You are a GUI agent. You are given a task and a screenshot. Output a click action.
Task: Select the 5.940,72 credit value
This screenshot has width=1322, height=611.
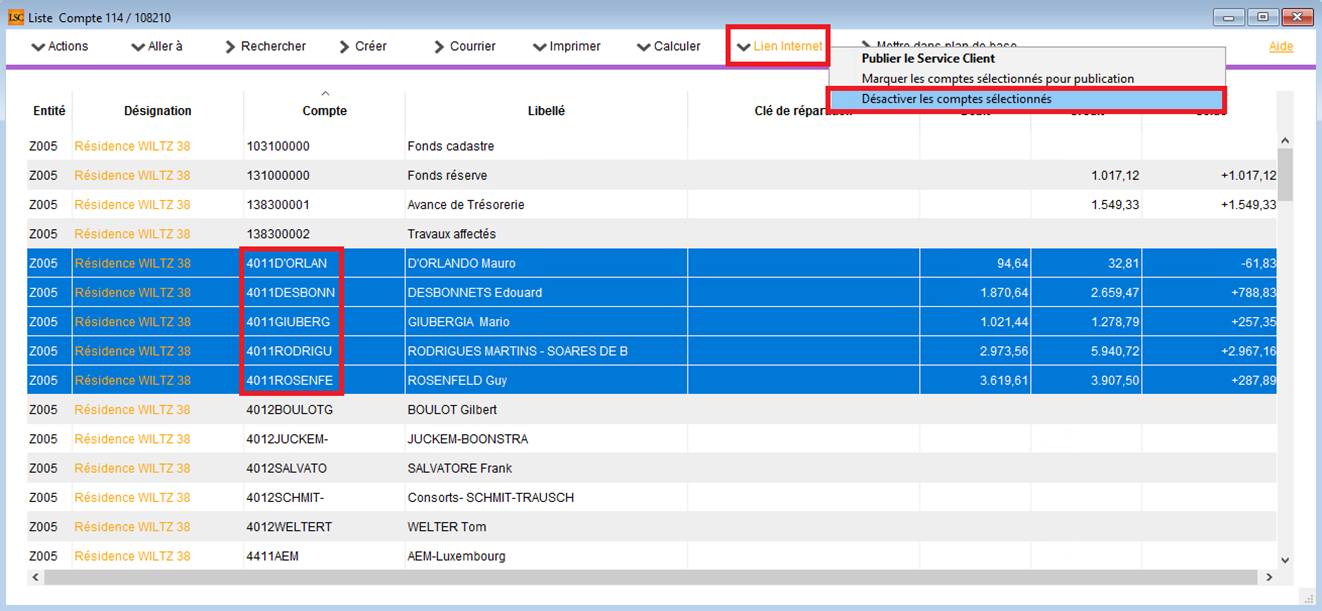click(1114, 351)
